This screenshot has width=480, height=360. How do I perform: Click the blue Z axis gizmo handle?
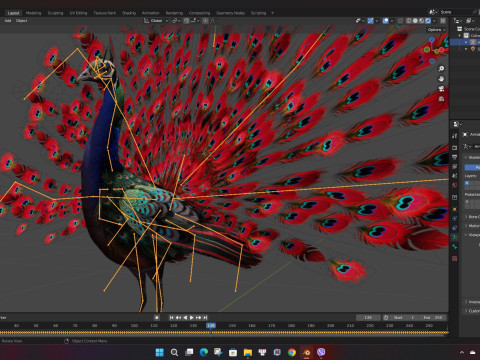click(x=432, y=40)
